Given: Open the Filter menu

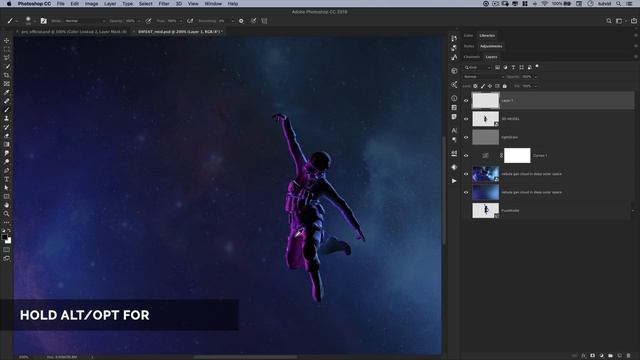Looking at the screenshot, I should coord(164,4).
